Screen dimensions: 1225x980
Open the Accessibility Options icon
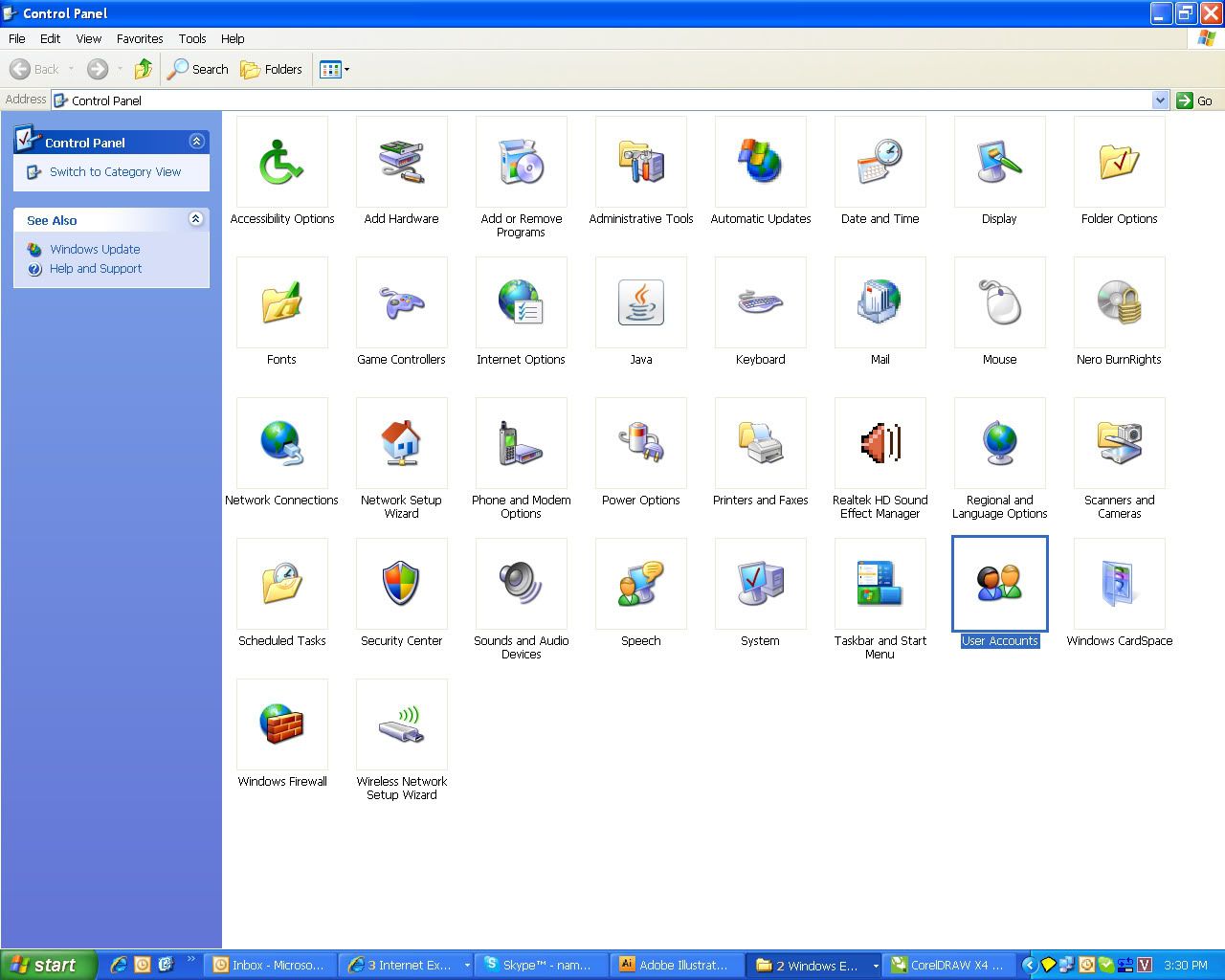(x=282, y=162)
